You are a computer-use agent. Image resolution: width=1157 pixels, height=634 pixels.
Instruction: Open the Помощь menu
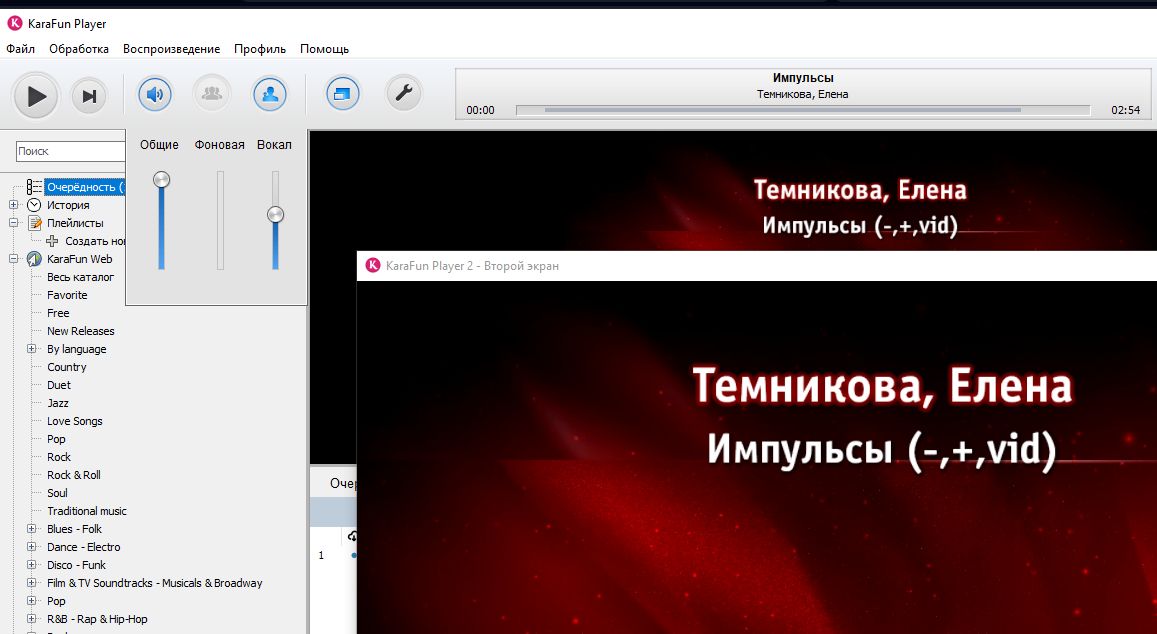325,49
